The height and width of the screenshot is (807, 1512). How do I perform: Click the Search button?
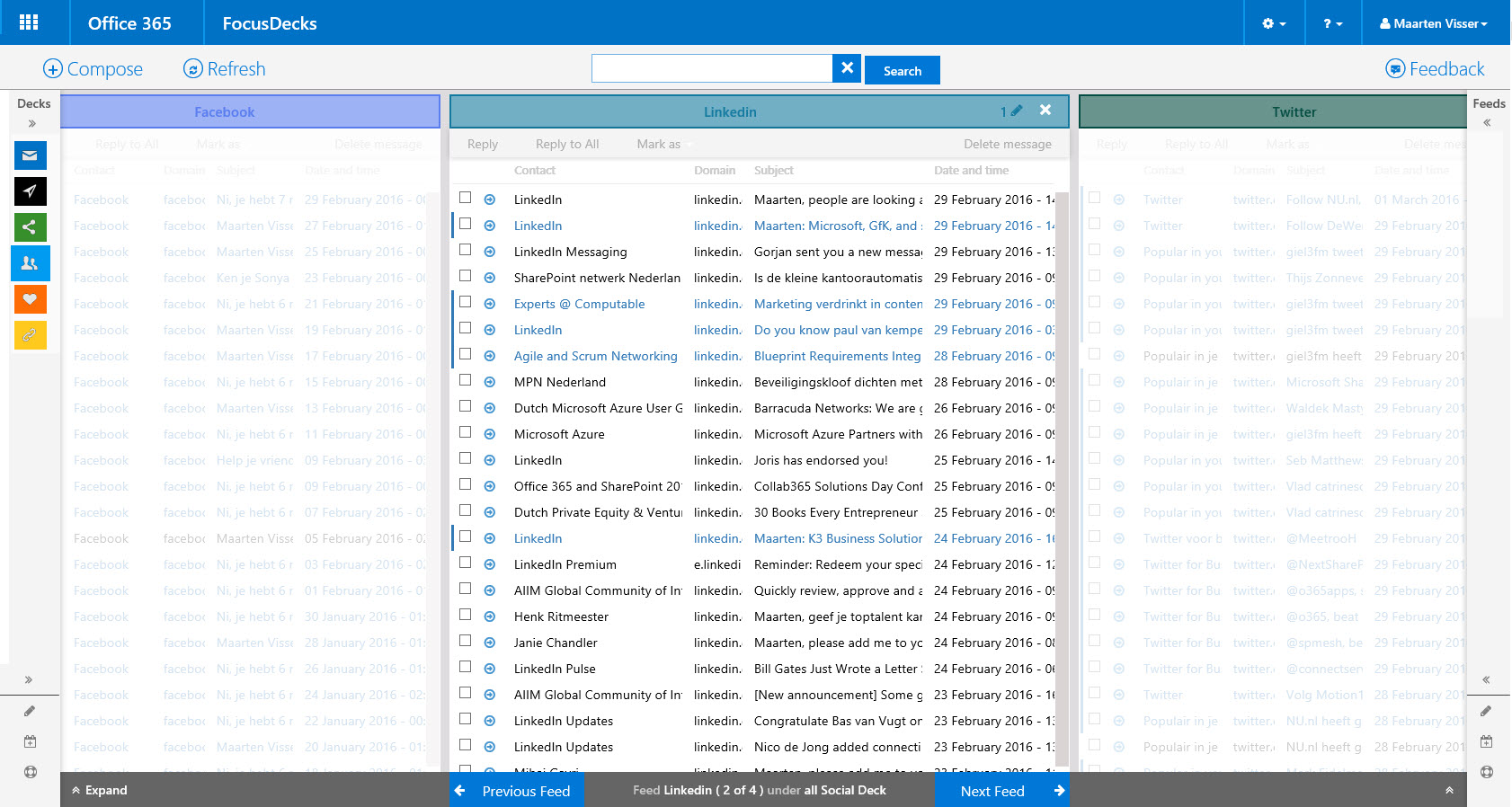click(x=903, y=70)
